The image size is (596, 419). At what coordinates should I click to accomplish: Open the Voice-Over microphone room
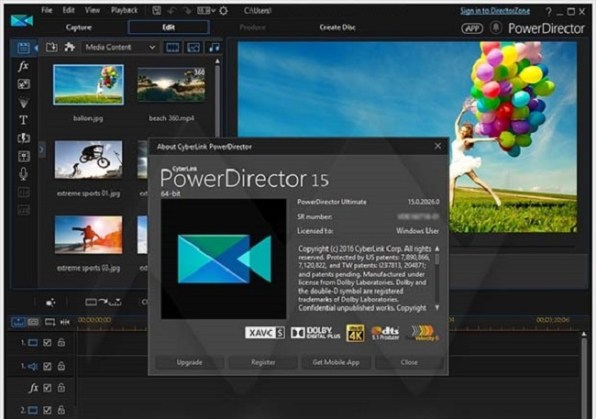[x=23, y=174]
